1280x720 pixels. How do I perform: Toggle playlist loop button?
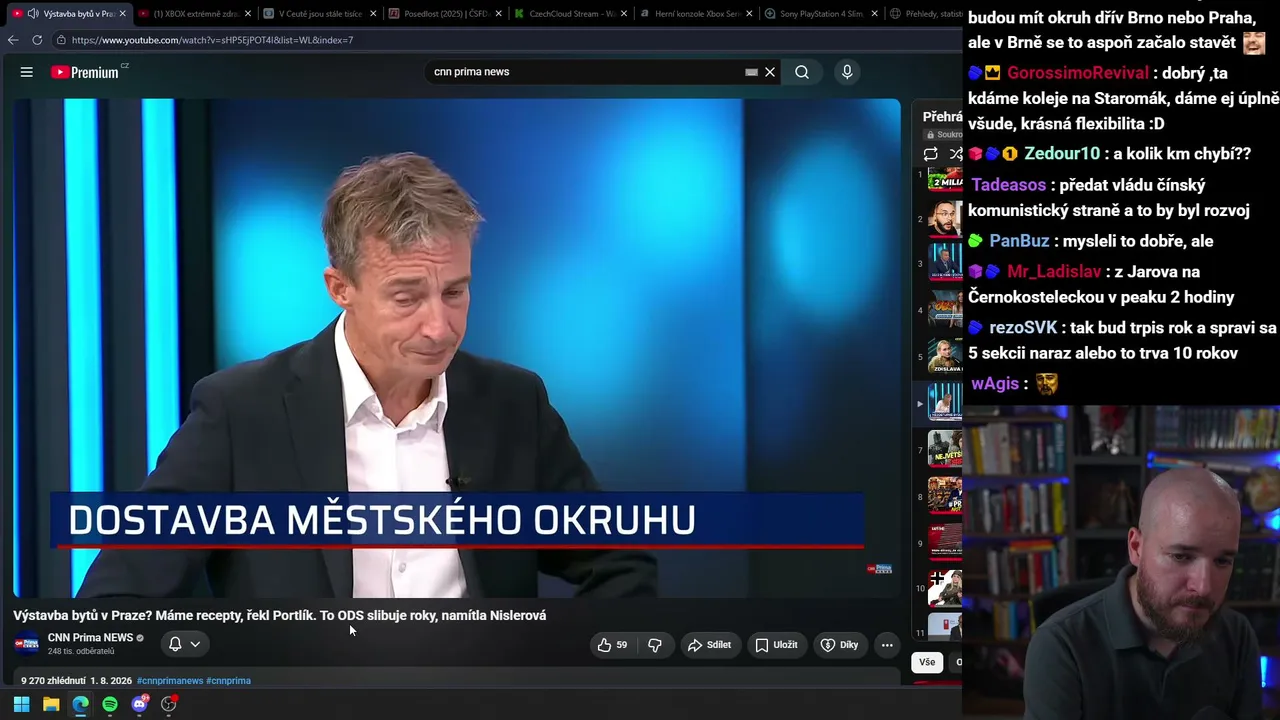click(931, 154)
